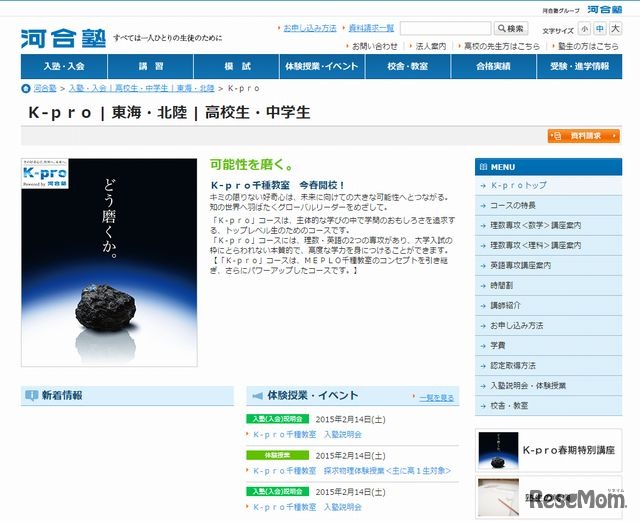Select お申し込み方法 in the side menu
The width and height of the screenshot is (640, 522).
[548, 325]
